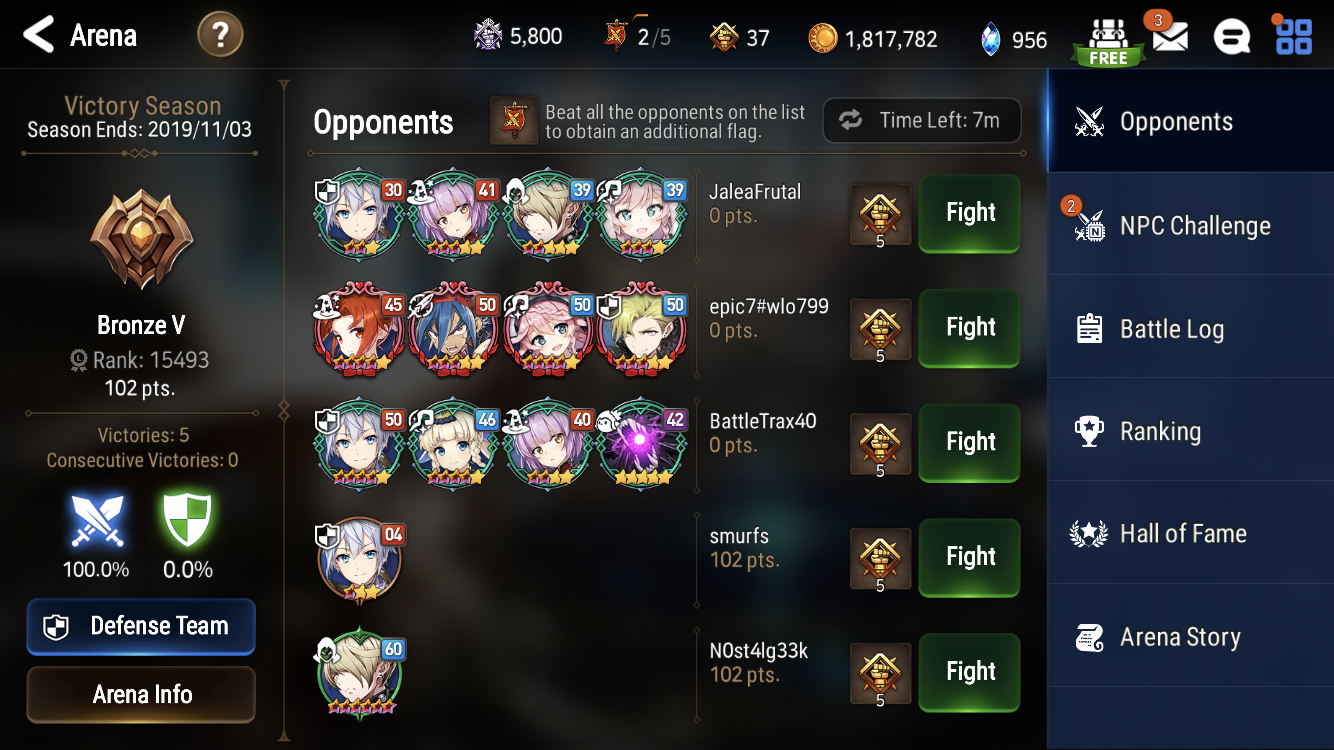
Task: Open the mail inbox envelope icon
Action: pos(1169,37)
